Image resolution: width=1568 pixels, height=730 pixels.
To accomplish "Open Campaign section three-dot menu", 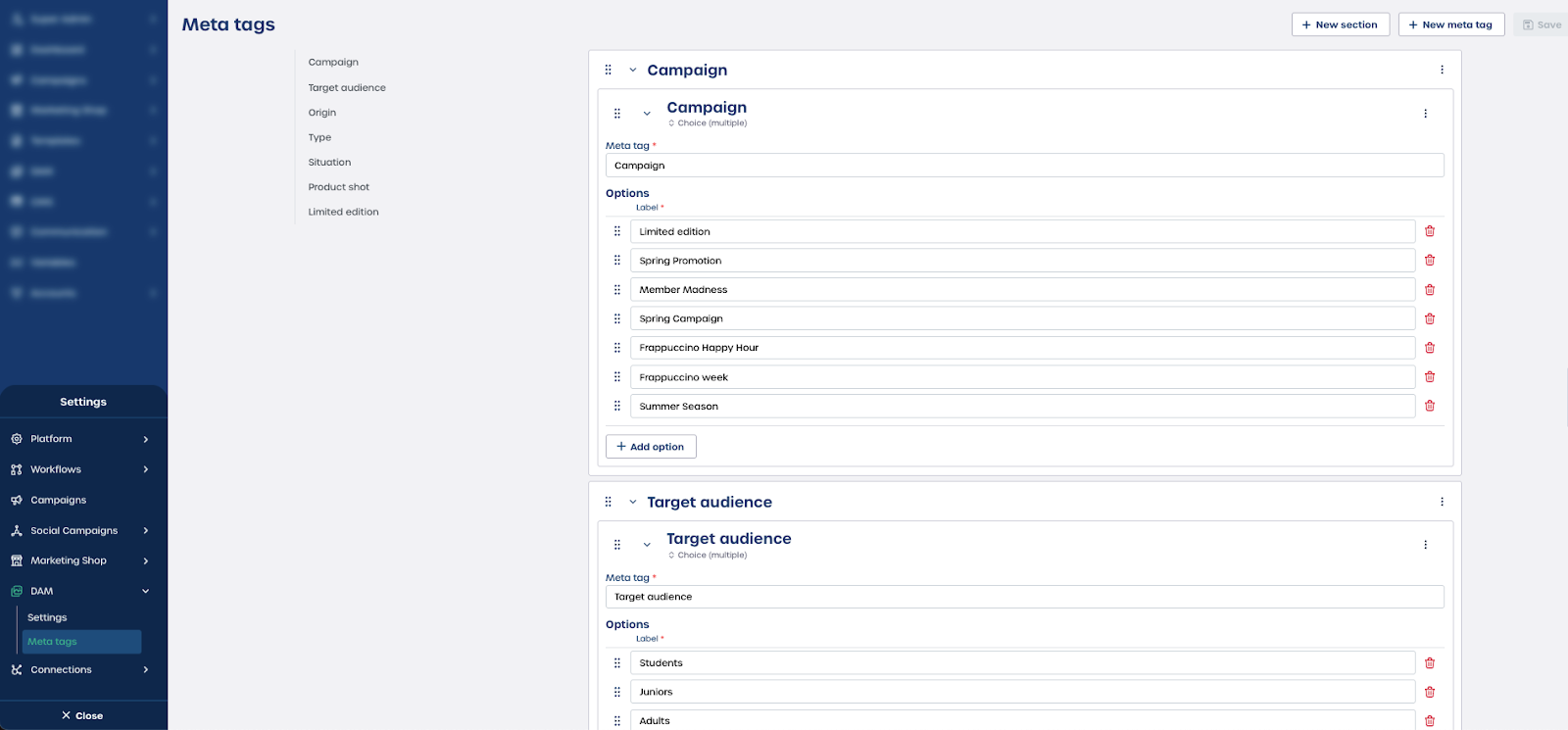I will pyautogui.click(x=1442, y=70).
